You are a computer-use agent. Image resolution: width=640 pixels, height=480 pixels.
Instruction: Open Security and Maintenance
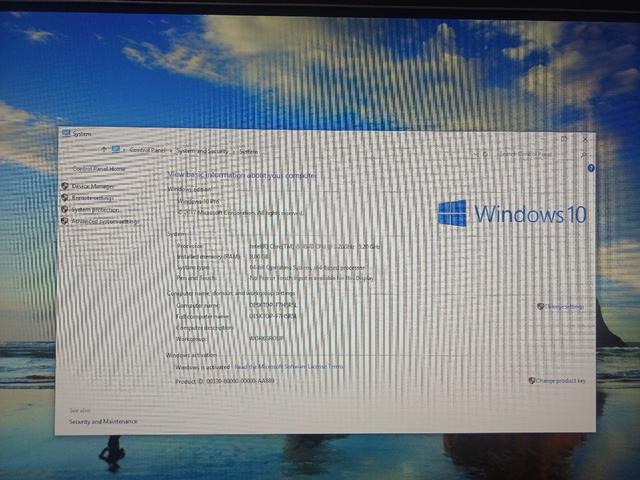click(103, 421)
